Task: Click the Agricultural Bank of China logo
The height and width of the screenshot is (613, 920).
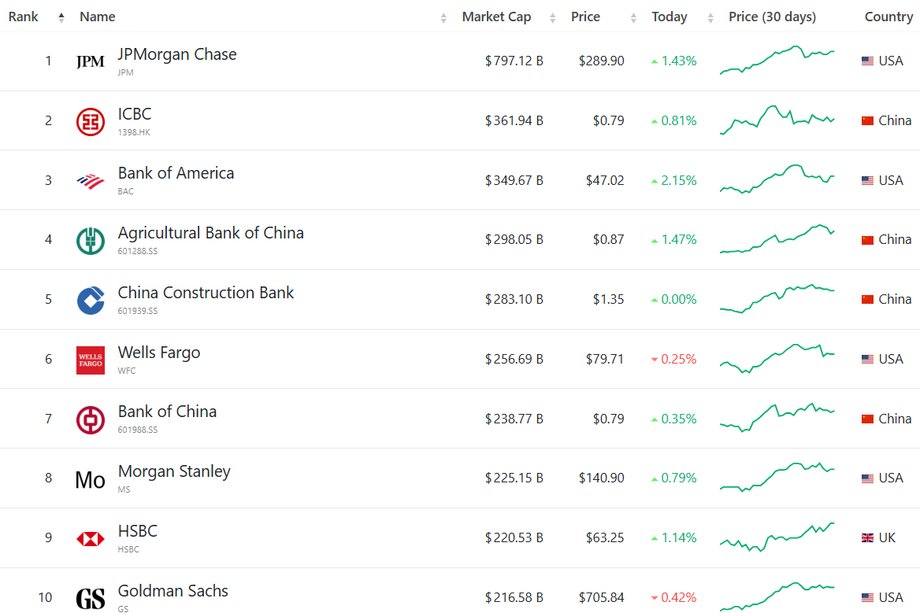Action: tap(90, 241)
